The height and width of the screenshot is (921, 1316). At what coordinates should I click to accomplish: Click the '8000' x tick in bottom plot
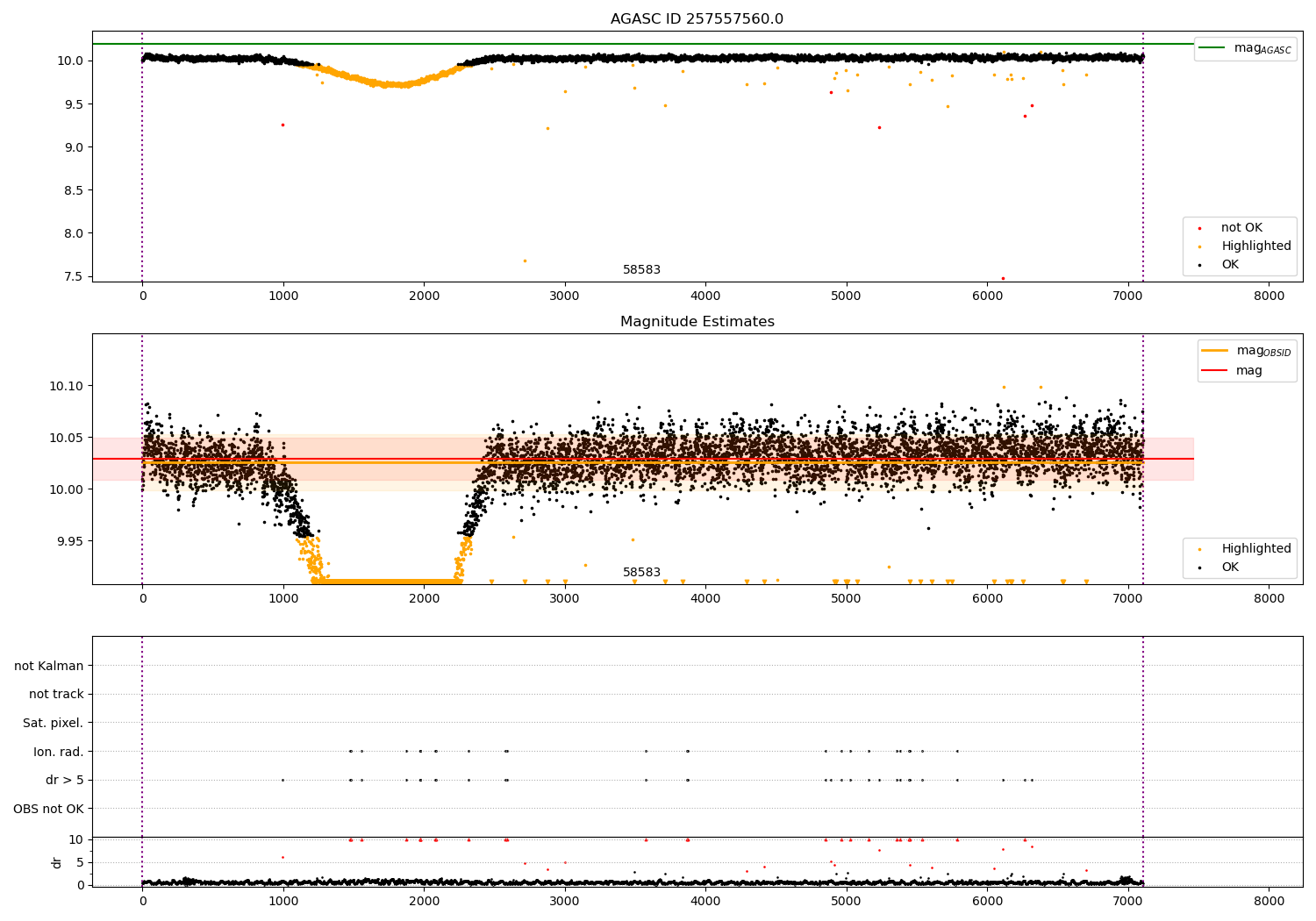pyautogui.click(x=1269, y=901)
